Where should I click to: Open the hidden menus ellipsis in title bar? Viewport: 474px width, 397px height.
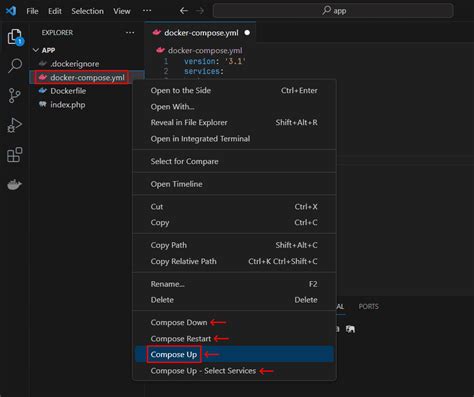coord(147,11)
